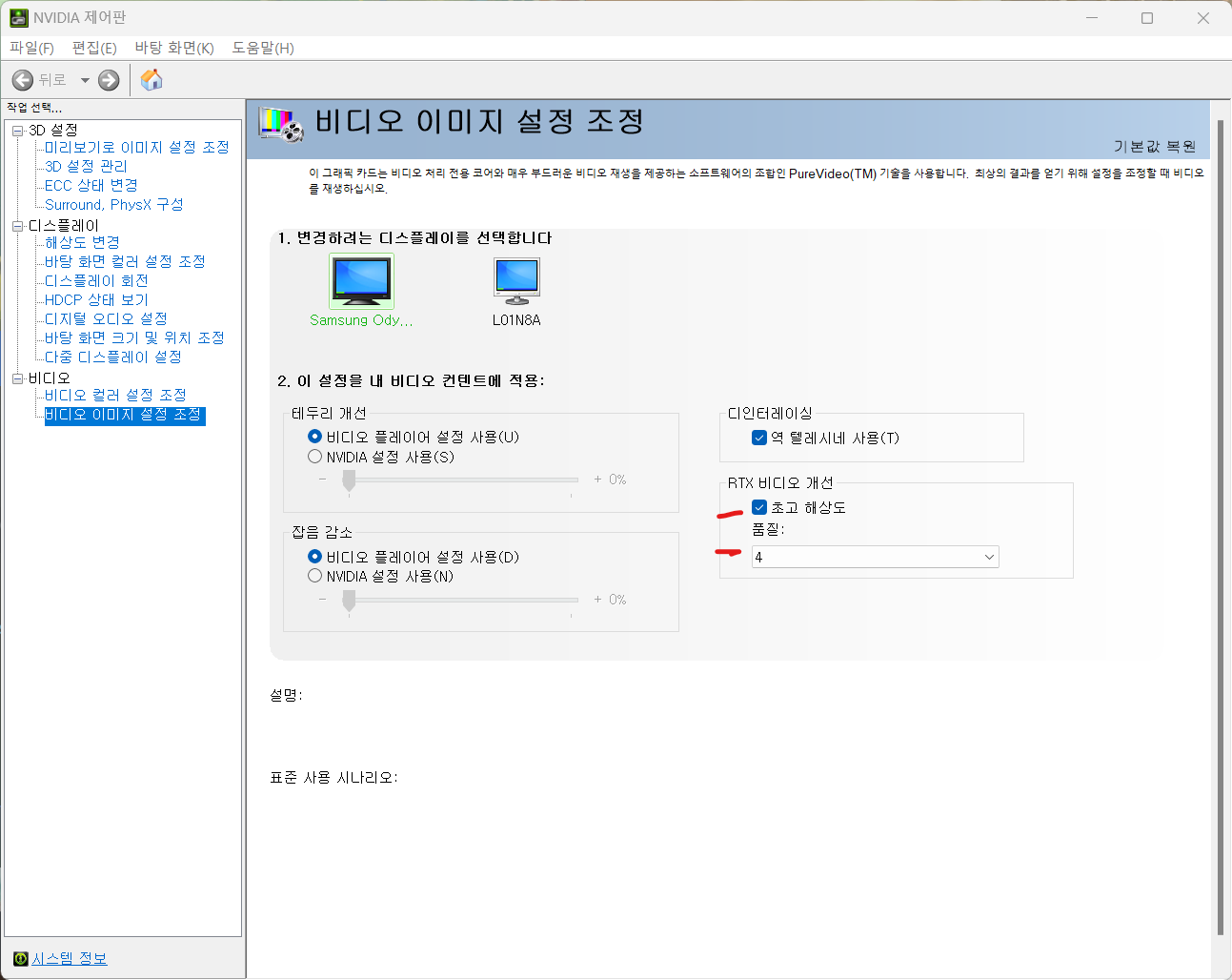This screenshot has width=1232, height=980.
Task: Open ECC 상태 변경 page
Action: [x=91, y=185]
